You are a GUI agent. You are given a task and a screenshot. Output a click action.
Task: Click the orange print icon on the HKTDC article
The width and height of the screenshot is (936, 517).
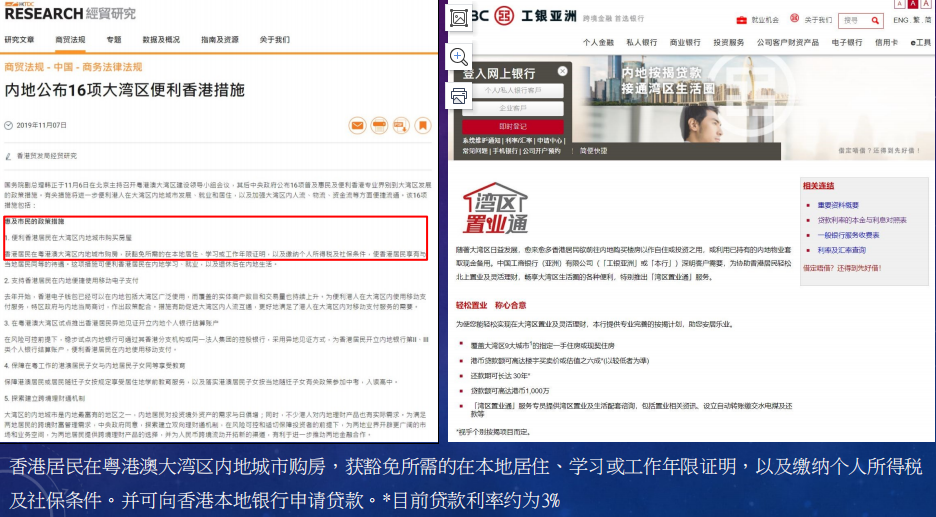(379, 125)
